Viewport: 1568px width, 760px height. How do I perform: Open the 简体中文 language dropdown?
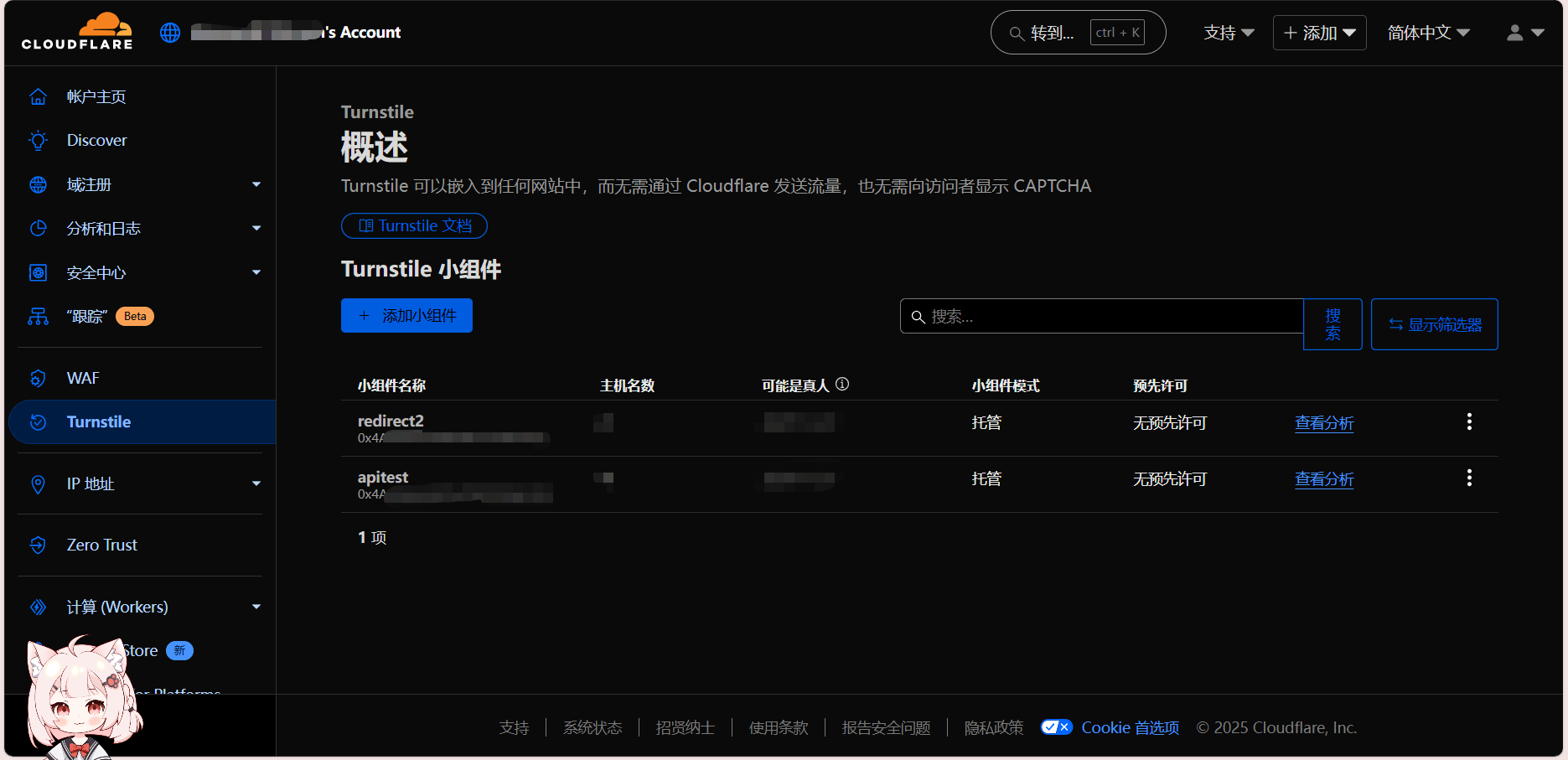(x=1428, y=33)
